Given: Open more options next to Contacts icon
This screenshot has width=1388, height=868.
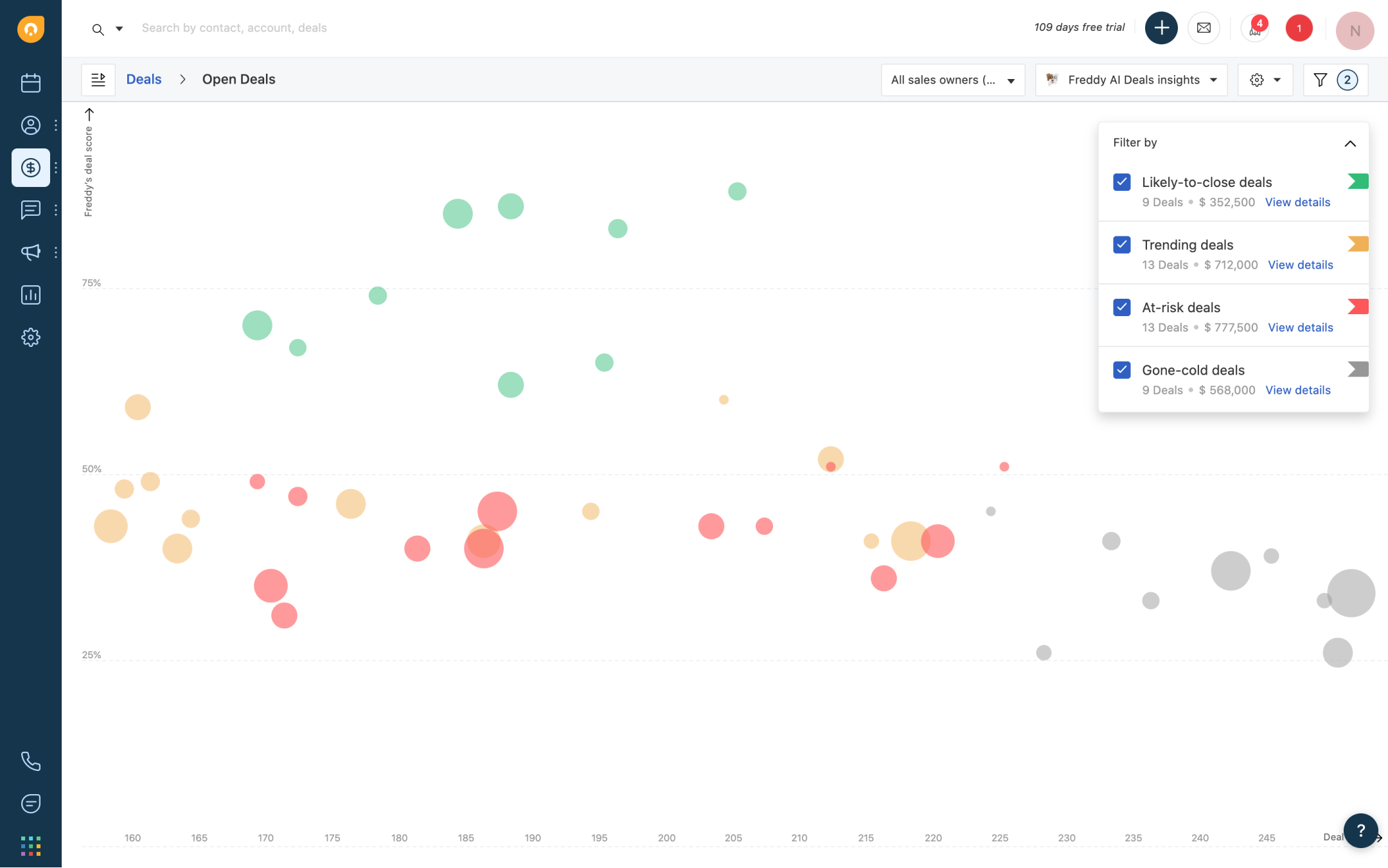Looking at the screenshot, I should (56, 125).
